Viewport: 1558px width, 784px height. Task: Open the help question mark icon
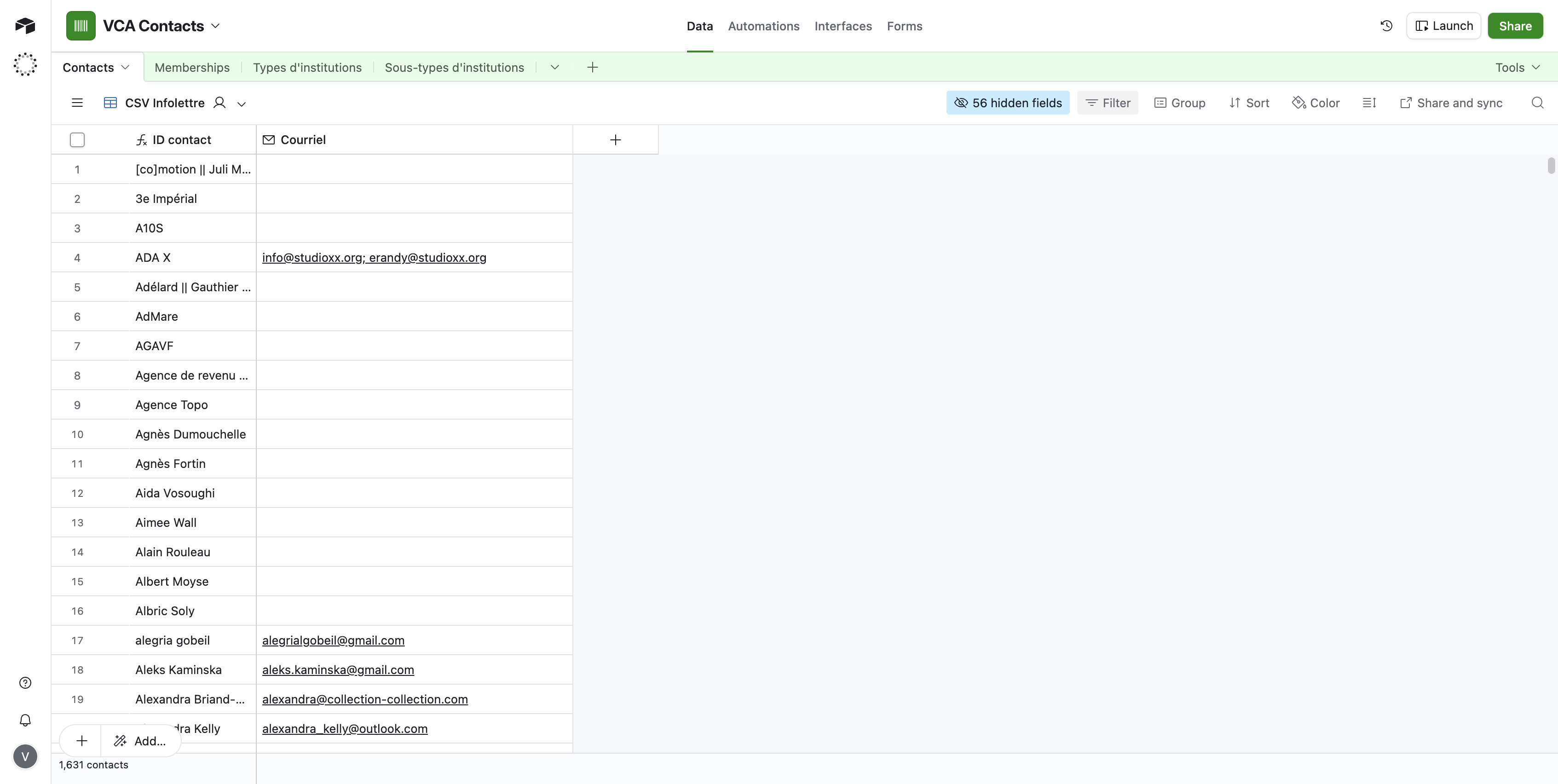[x=25, y=683]
